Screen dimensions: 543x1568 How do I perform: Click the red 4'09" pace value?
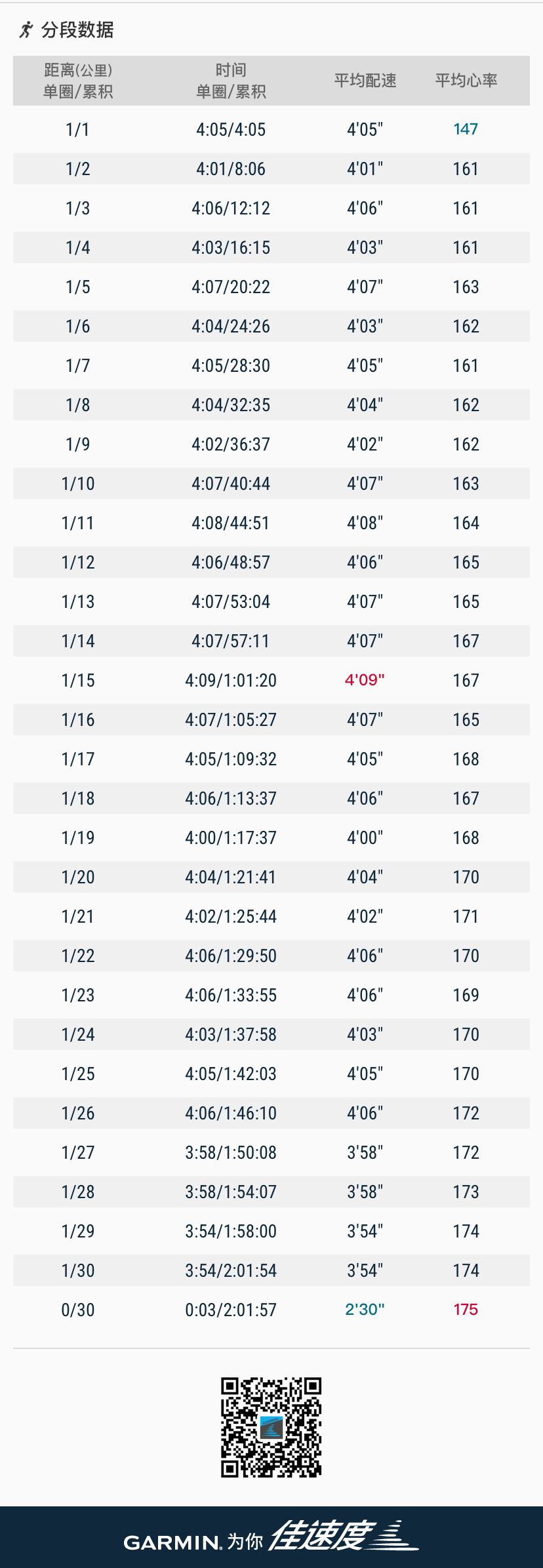point(365,680)
